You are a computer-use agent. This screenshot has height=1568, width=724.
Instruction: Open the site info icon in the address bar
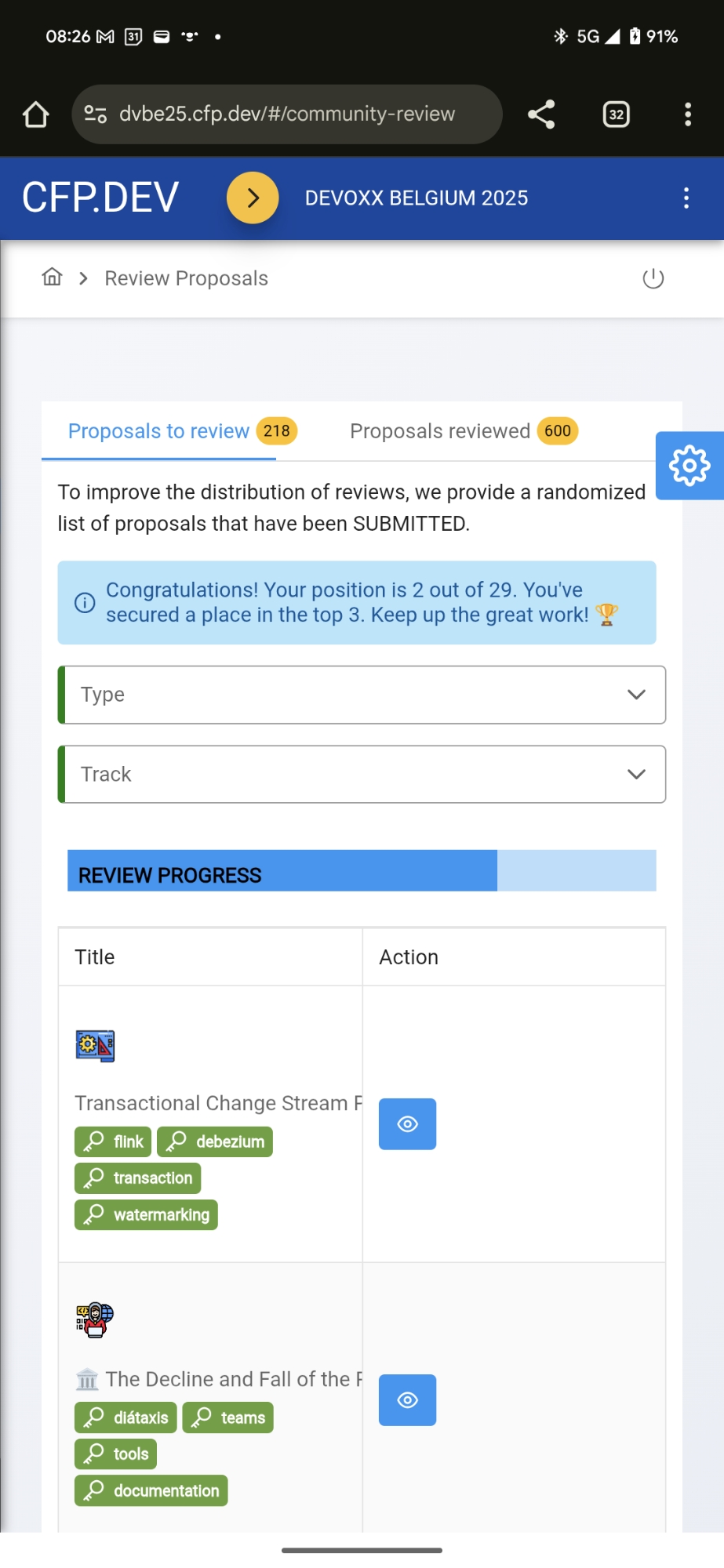(x=96, y=114)
